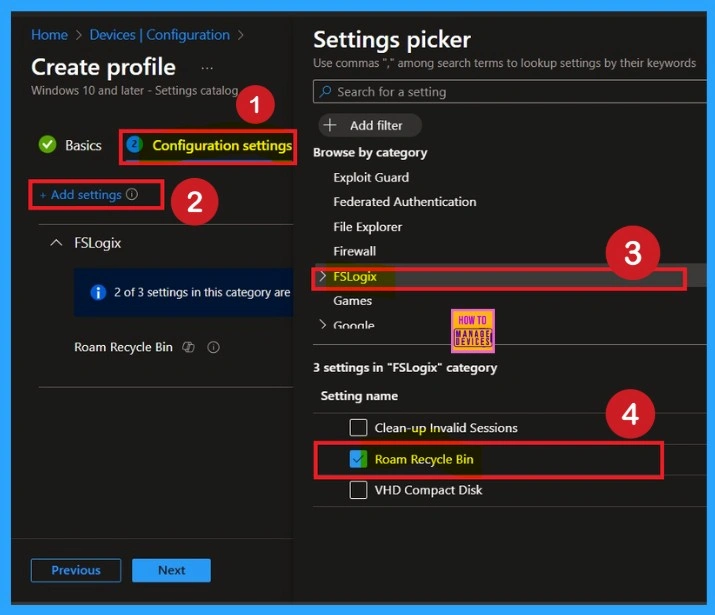Expand the FSLogix category chevron in picker
The width and height of the screenshot is (715, 615).
coord(322,277)
